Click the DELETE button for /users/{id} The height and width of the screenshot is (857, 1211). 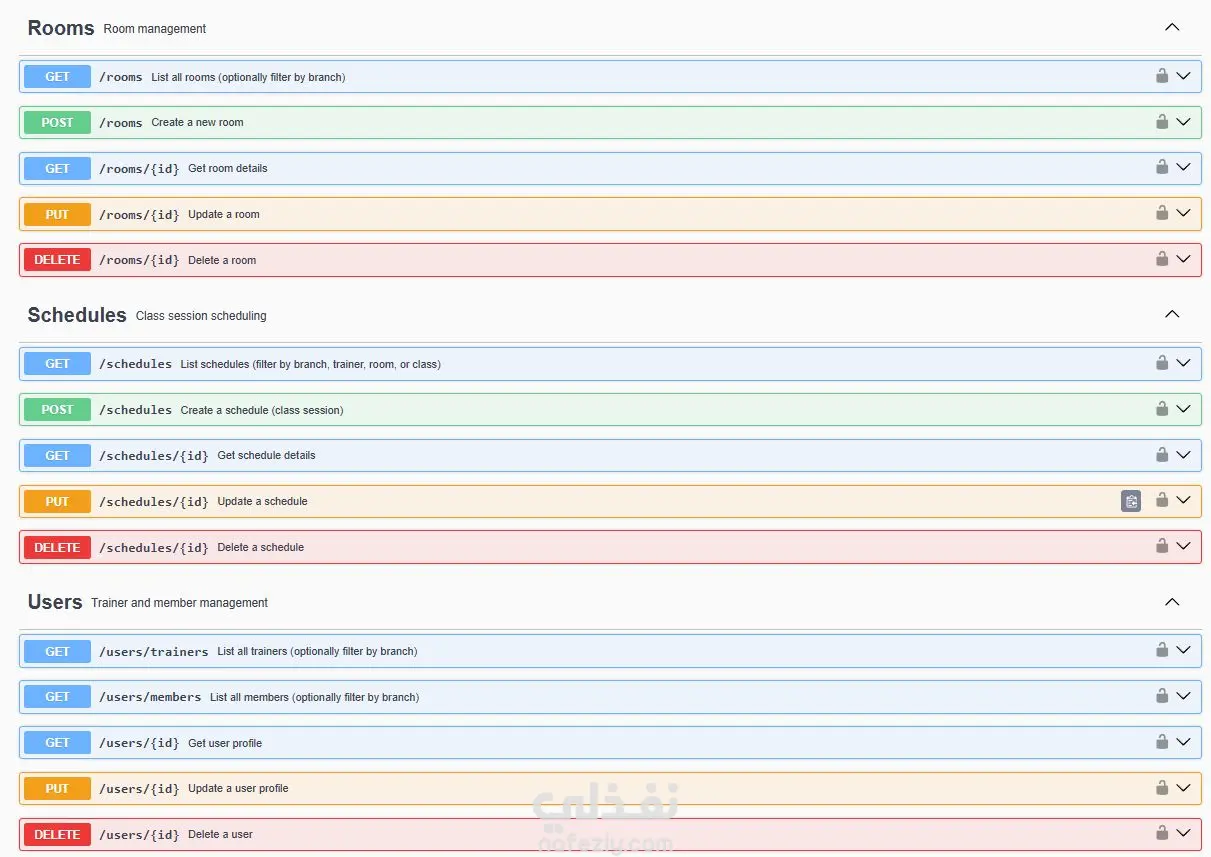click(x=57, y=834)
